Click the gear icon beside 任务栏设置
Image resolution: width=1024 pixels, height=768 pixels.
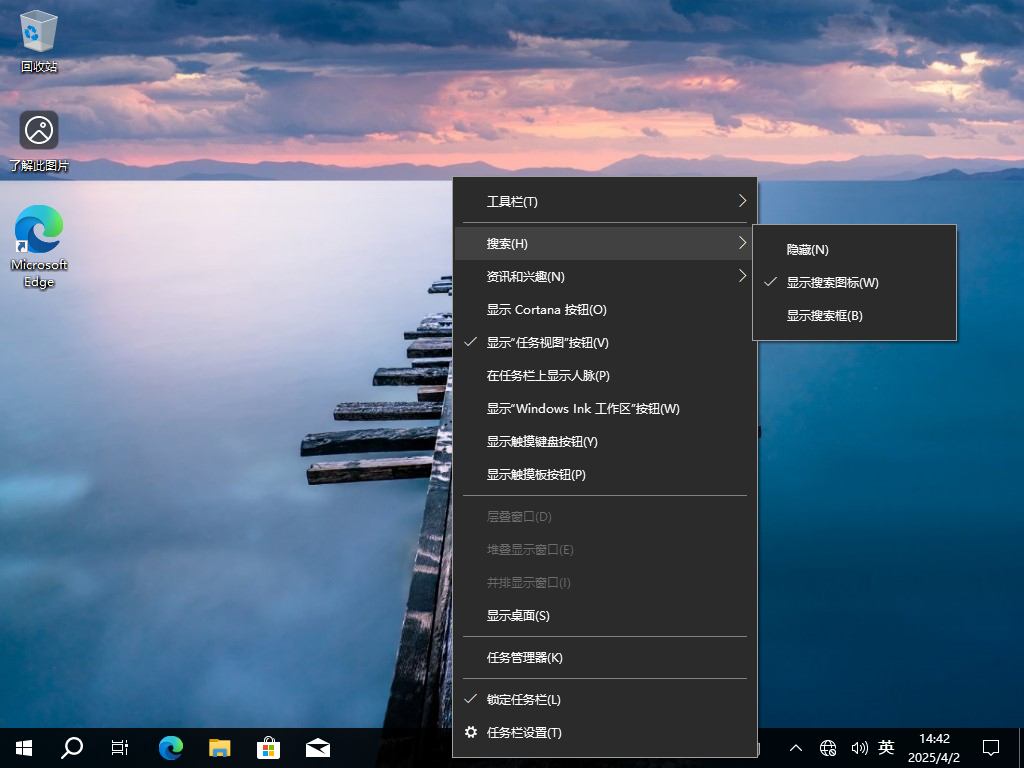(x=470, y=732)
